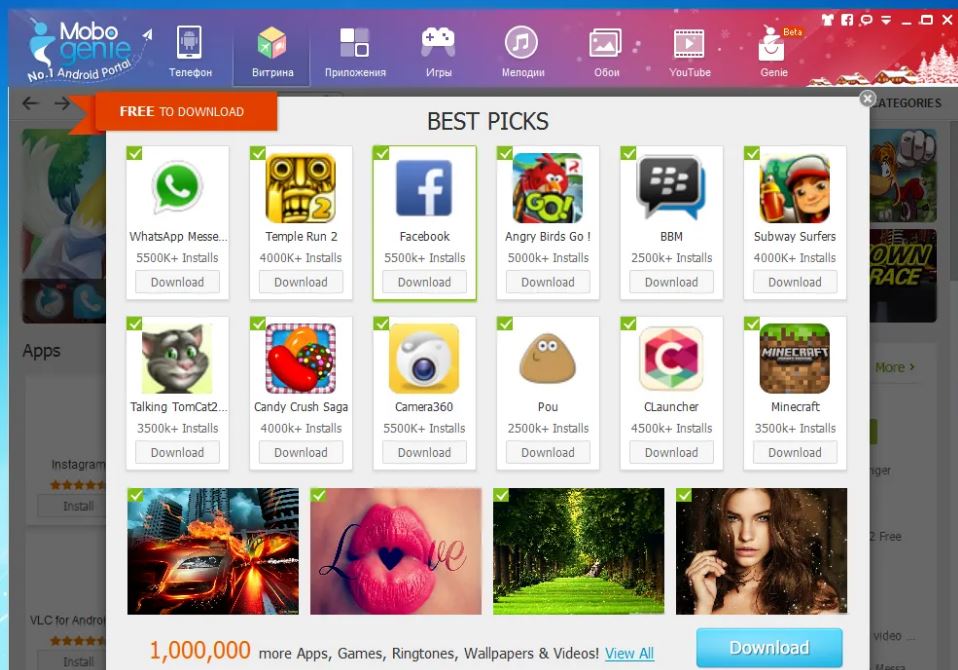This screenshot has height=670, width=958.
Task: Select the Игры gamepad icon
Action: click(438, 52)
